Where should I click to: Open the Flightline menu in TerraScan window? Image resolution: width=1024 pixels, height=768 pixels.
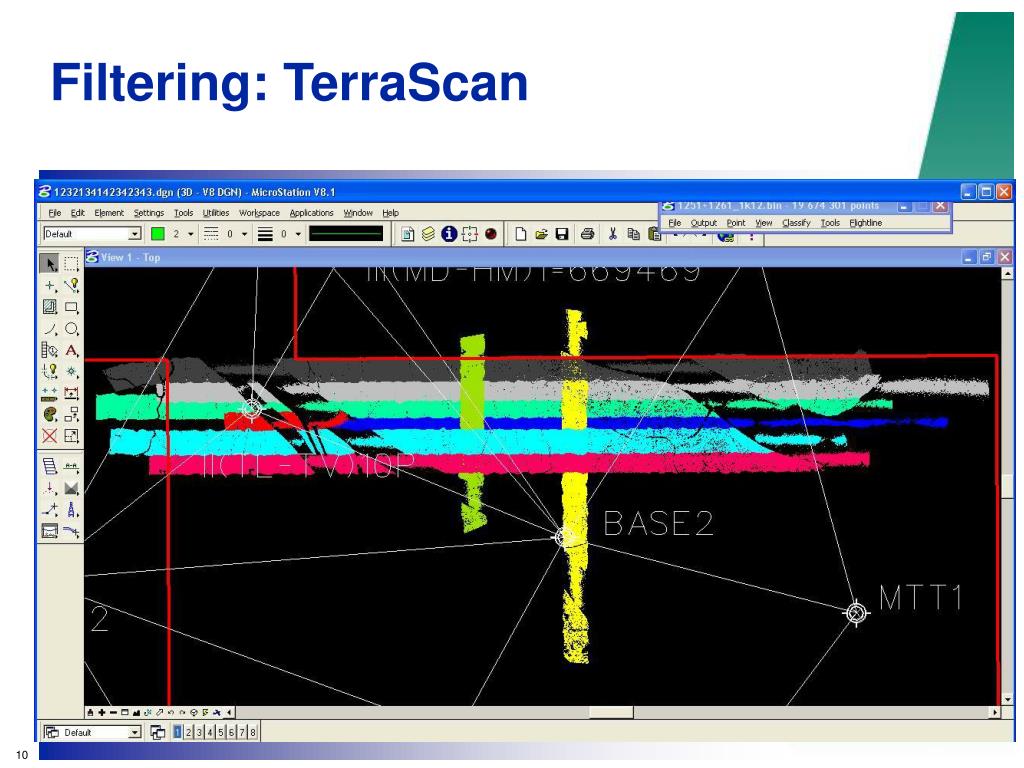click(x=865, y=223)
